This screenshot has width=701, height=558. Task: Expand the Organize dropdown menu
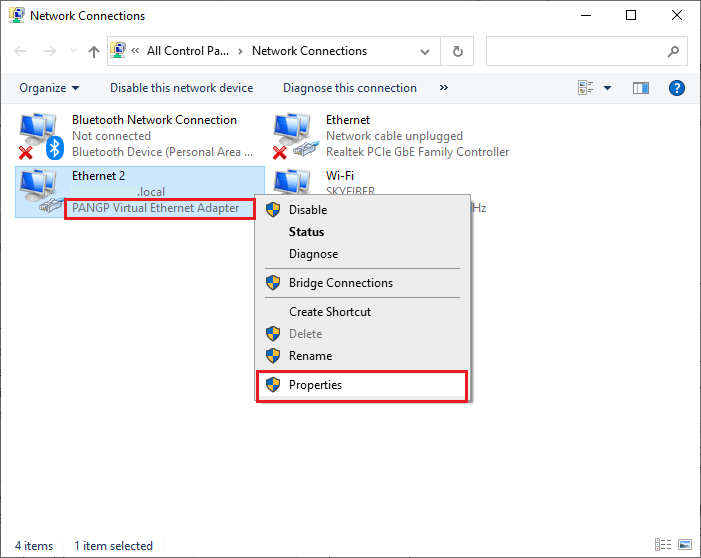[49, 88]
